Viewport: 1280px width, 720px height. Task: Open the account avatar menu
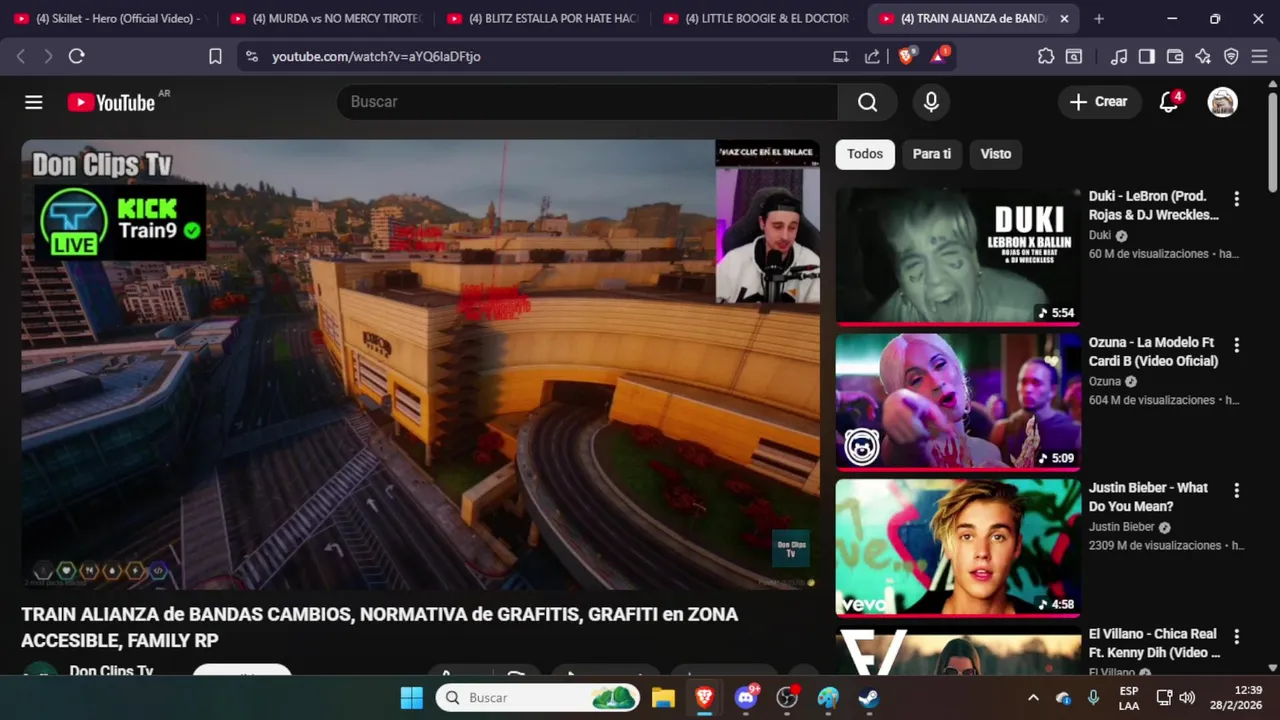click(1222, 102)
